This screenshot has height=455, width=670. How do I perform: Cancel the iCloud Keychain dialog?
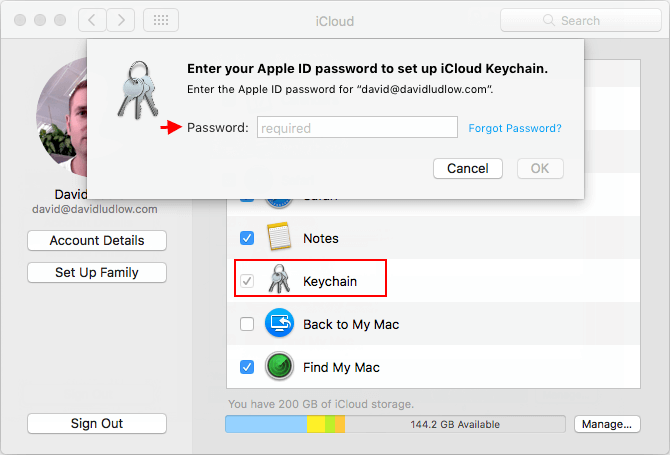coord(468,168)
